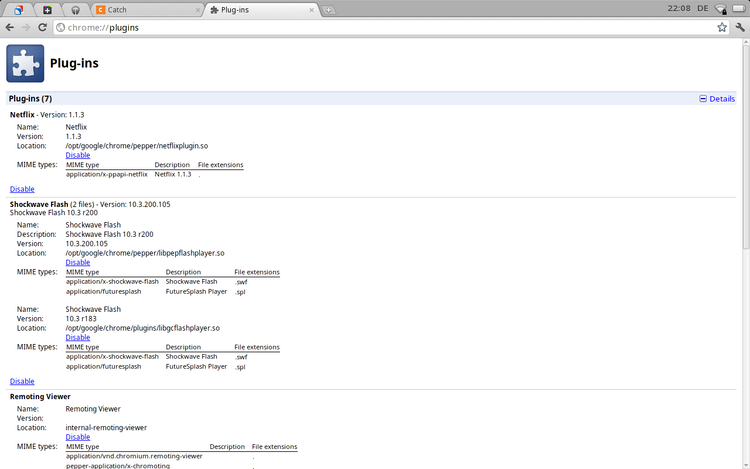This screenshot has height=469, width=750.
Task: Click the Wi-Fi network status icon
Action: 721,9
